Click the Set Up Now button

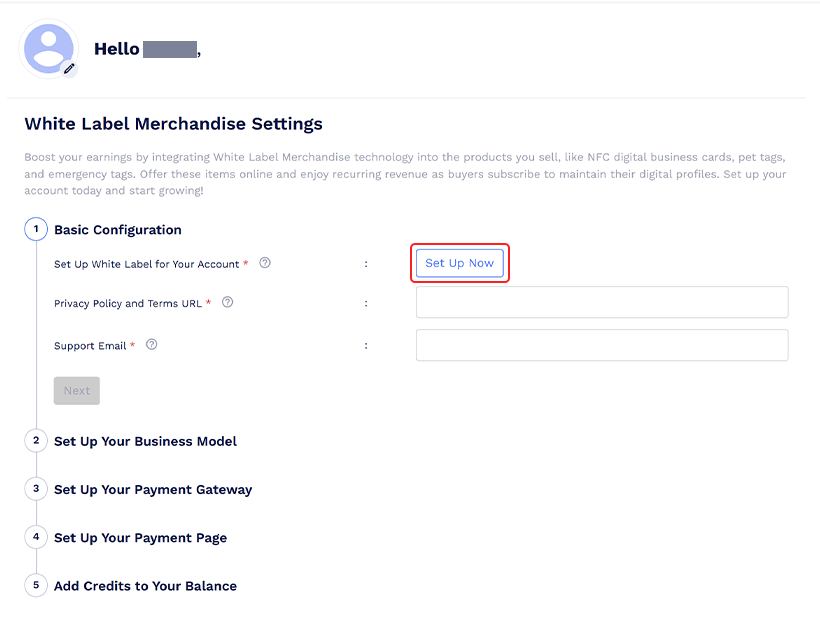point(460,263)
